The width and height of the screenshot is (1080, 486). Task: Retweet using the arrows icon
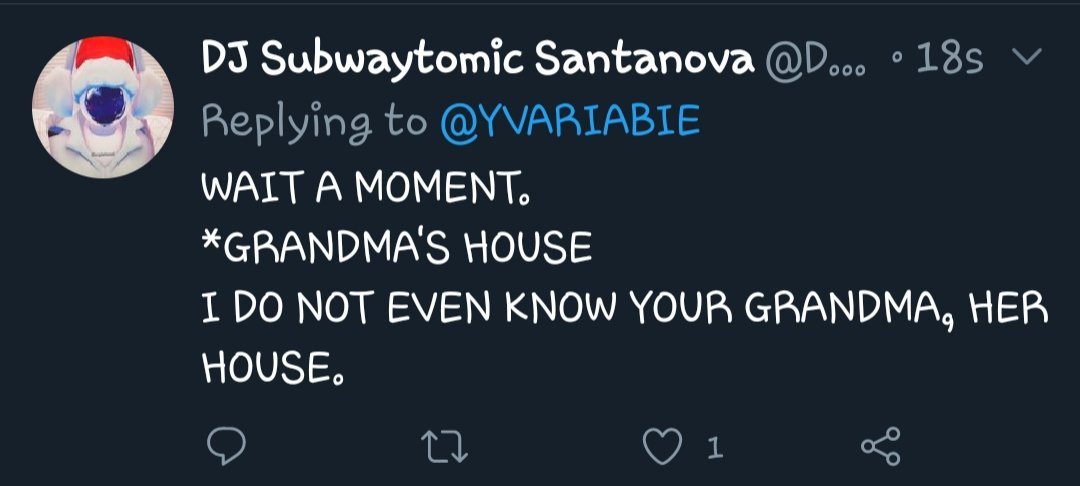(444, 447)
